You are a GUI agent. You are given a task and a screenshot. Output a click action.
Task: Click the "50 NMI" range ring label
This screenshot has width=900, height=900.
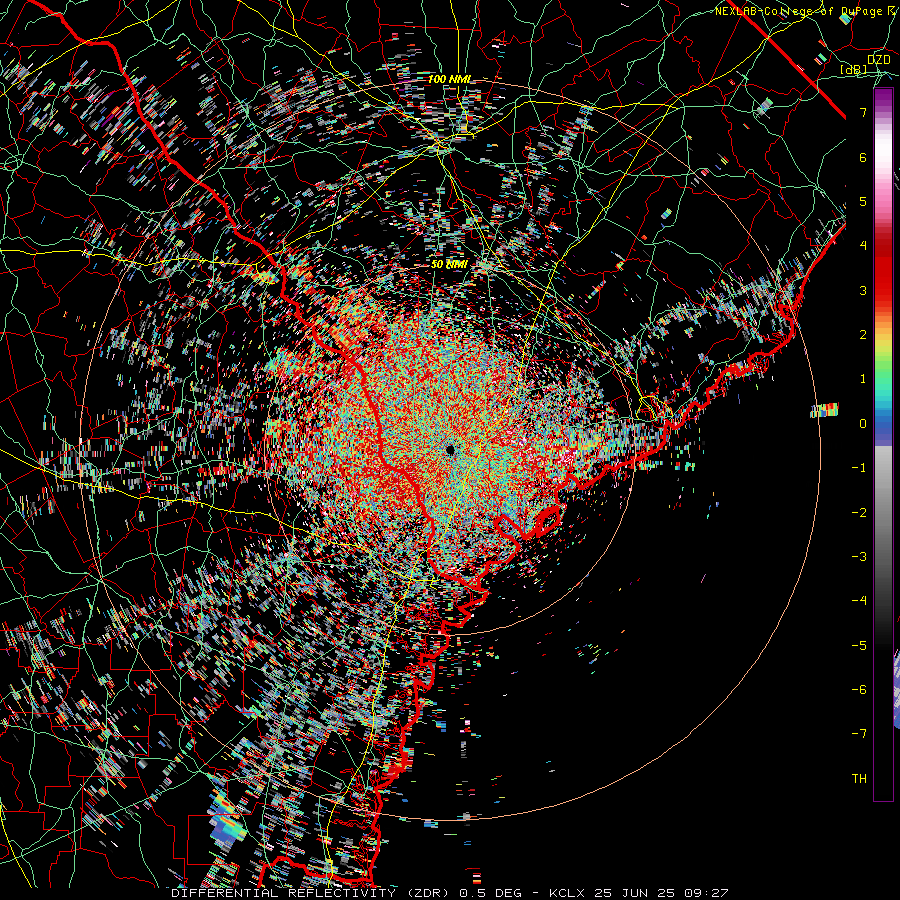click(x=449, y=265)
